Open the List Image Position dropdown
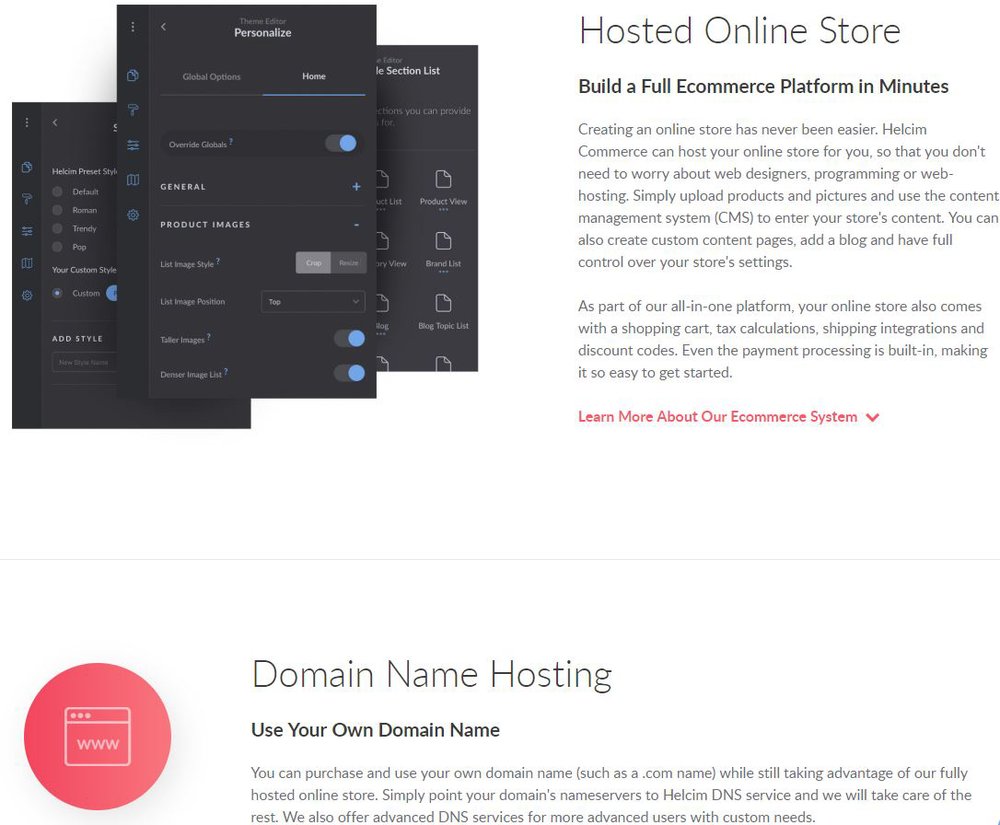The width and height of the screenshot is (1000, 825). pos(313,301)
